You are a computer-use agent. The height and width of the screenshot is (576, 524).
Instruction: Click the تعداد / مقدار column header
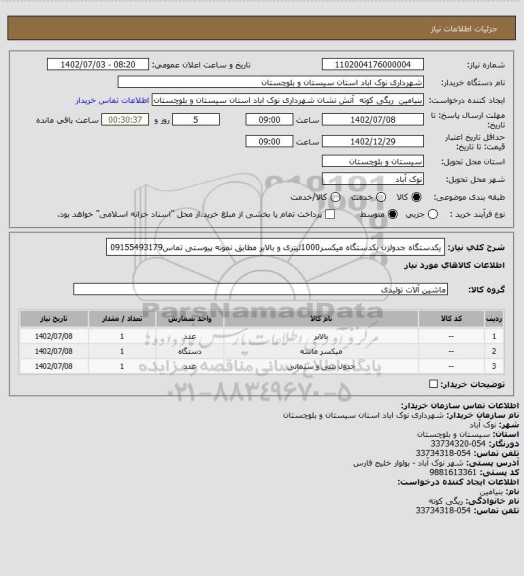coord(122,318)
